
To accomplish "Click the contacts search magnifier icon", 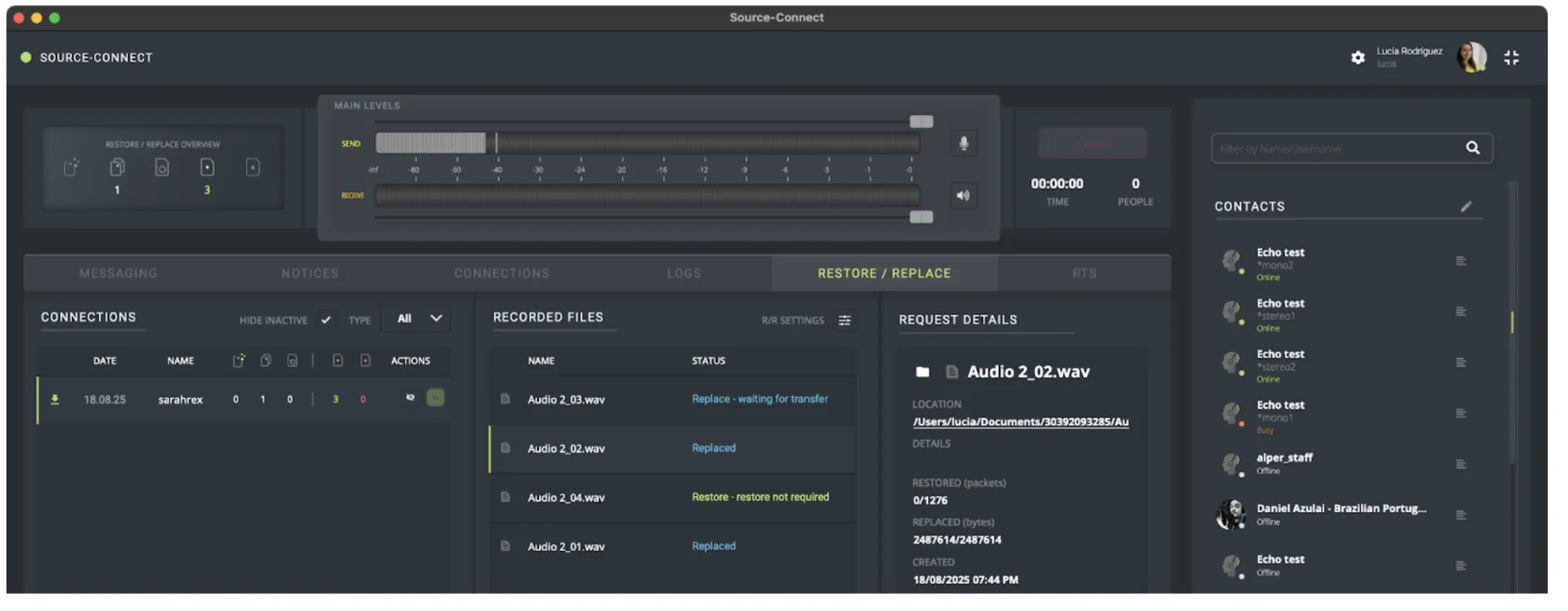I will [1472, 147].
